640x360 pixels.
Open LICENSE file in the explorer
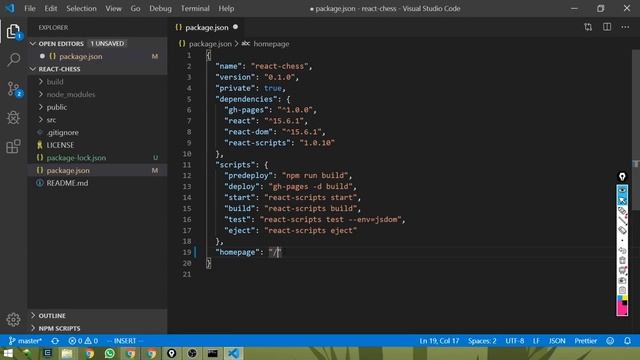point(60,145)
